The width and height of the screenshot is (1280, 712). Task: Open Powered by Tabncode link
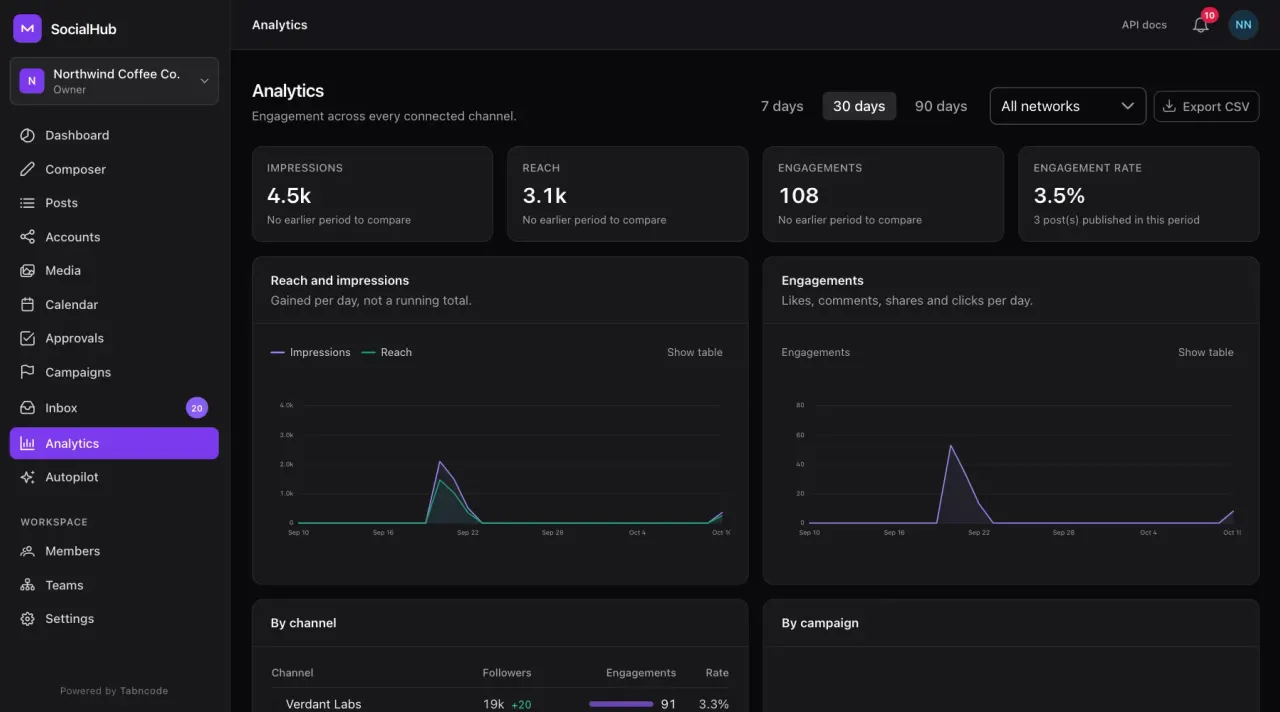(114, 691)
